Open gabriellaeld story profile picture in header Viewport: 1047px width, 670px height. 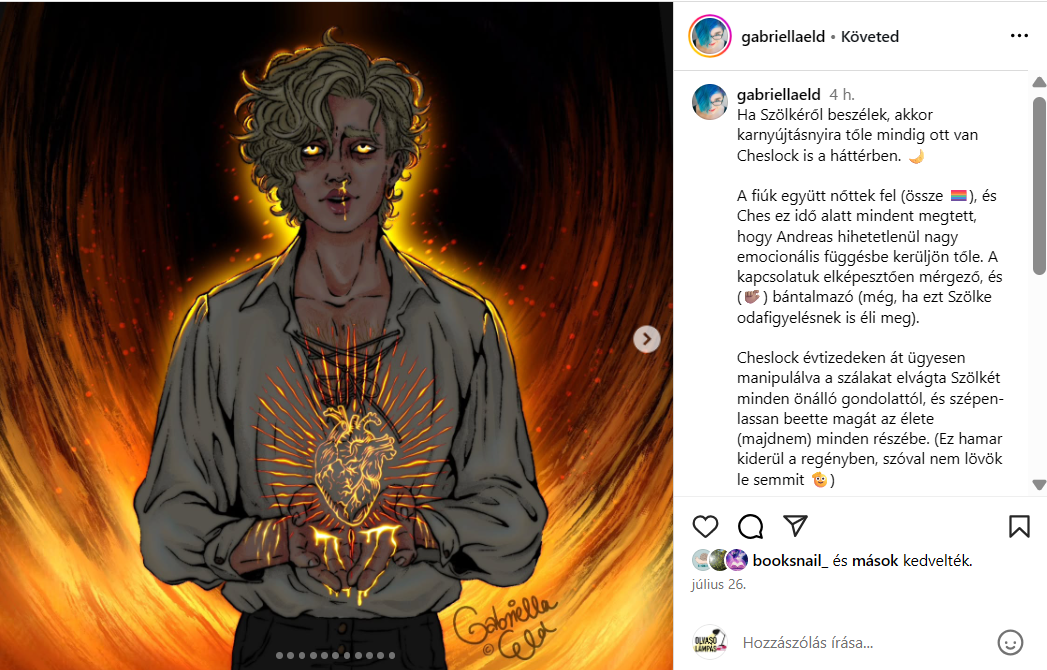[x=710, y=36]
